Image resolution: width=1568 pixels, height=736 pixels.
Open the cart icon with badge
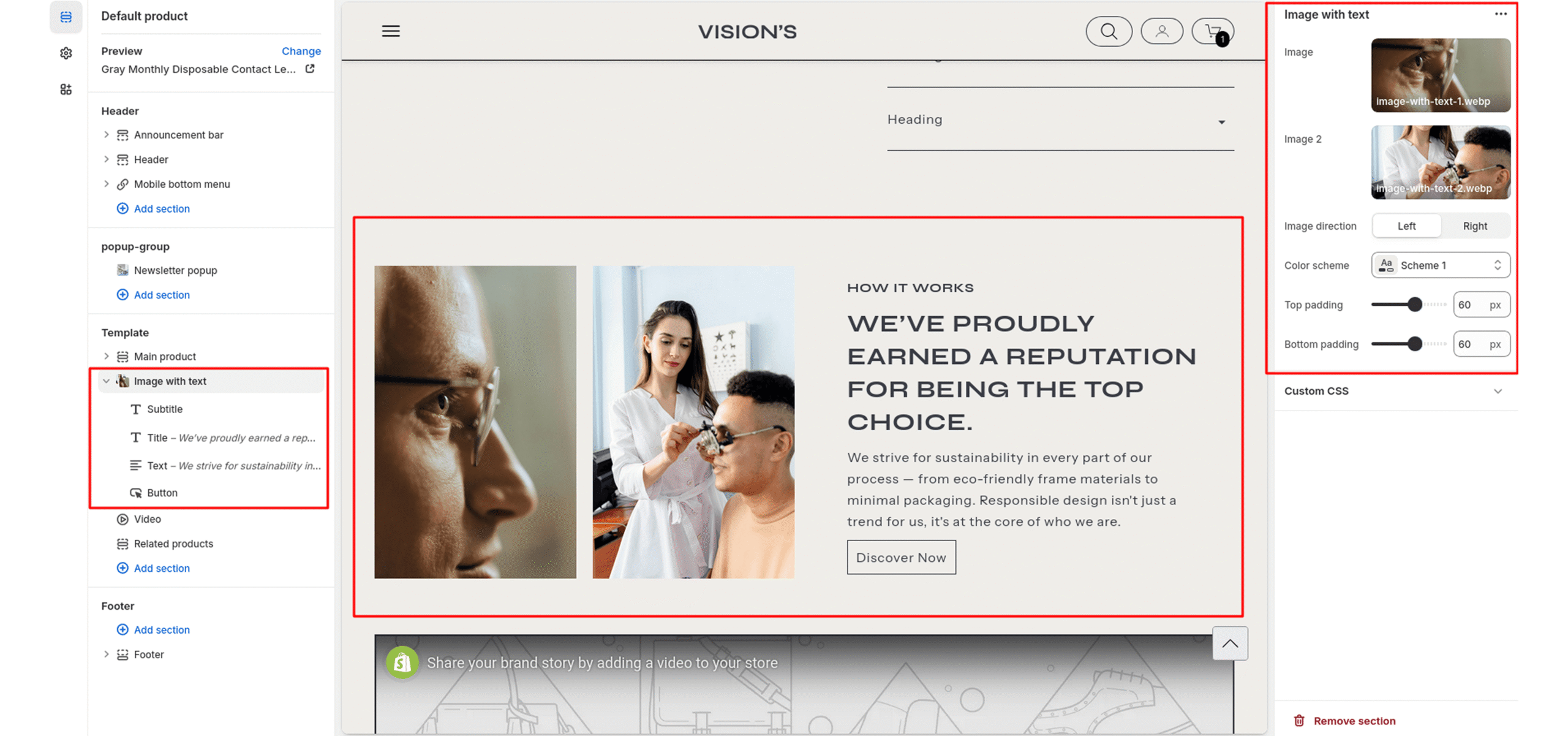point(1213,32)
